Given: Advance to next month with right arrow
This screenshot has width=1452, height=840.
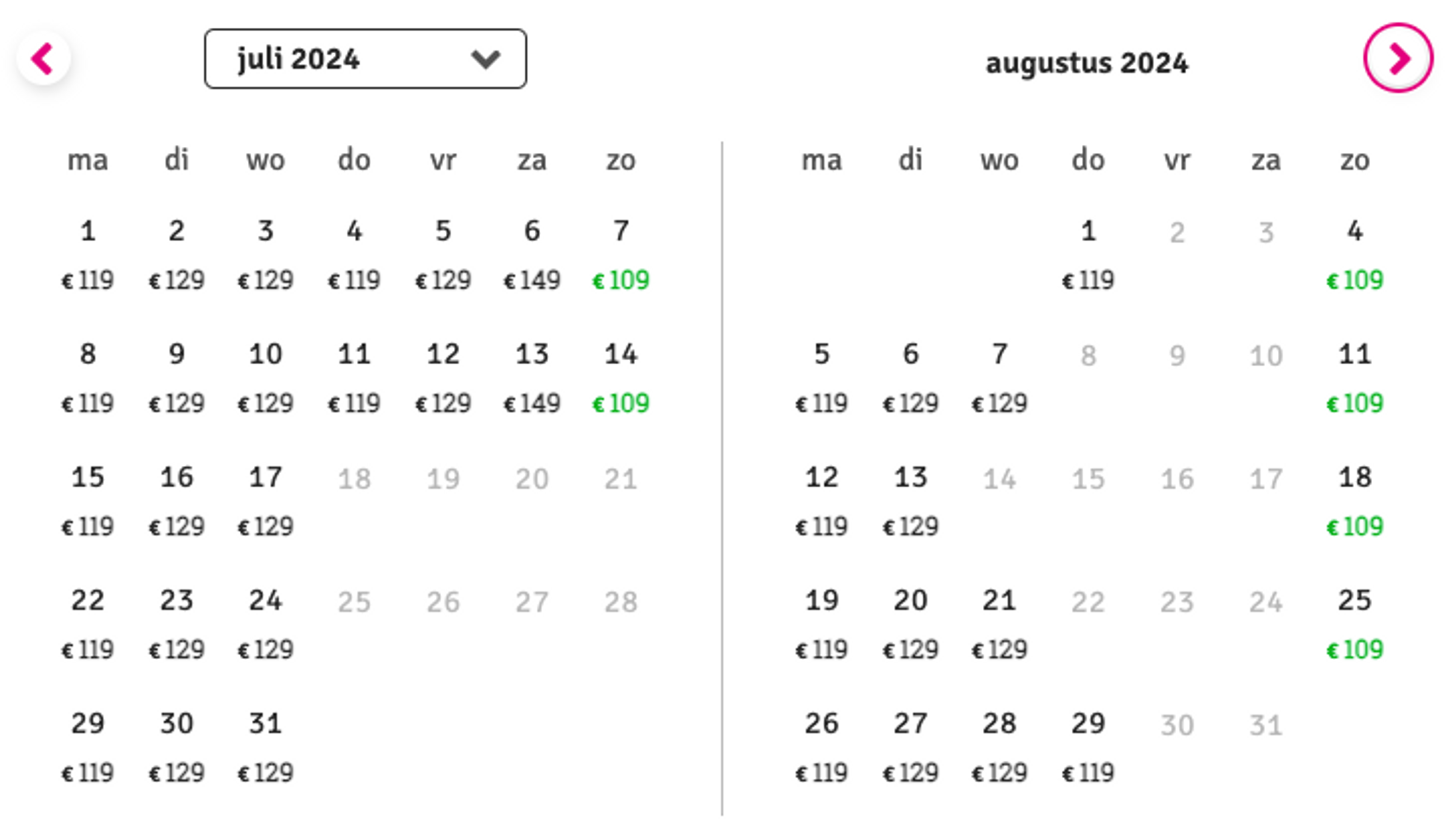Looking at the screenshot, I should pos(1398,58).
